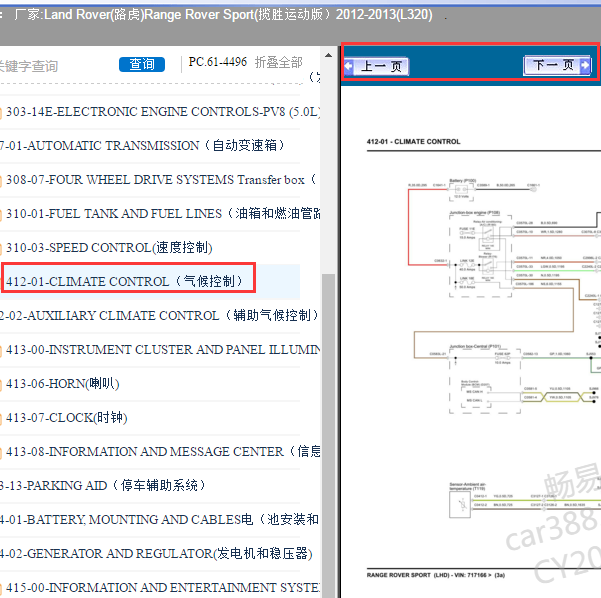Click the 查询 search button
Screen dimensions: 601x598
(x=142, y=64)
